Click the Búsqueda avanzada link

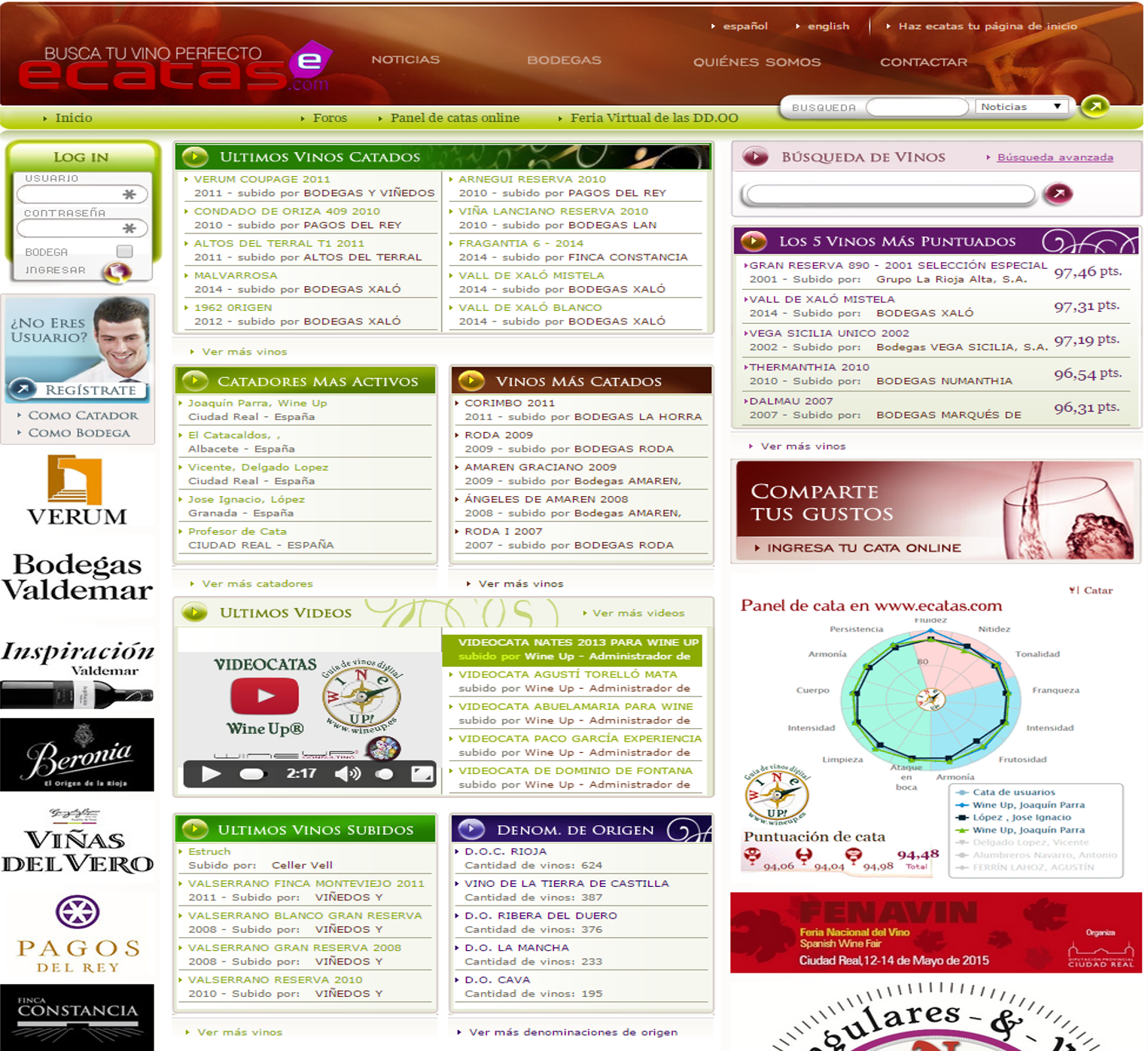click(1055, 157)
